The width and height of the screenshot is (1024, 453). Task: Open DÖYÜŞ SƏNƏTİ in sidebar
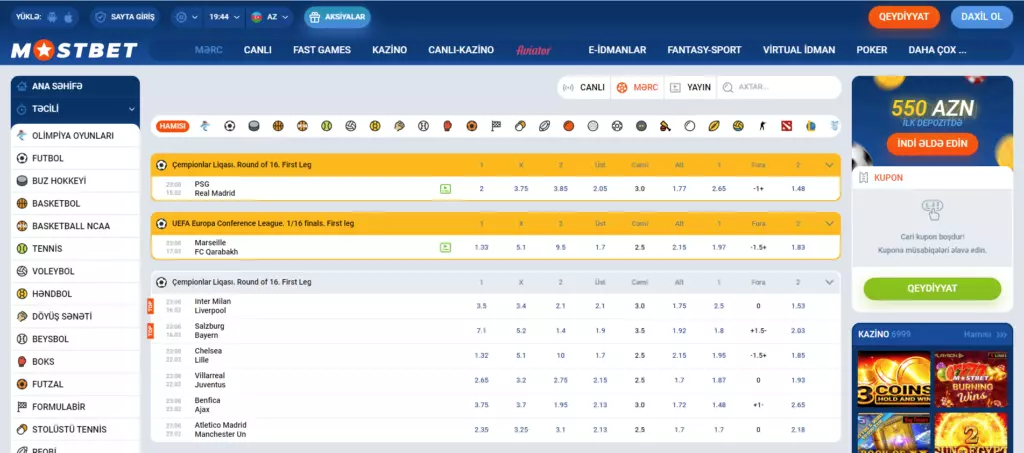tap(75, 317)
